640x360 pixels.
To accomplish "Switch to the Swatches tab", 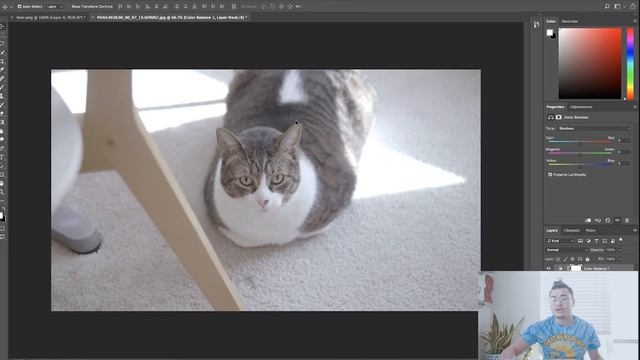I will coord(570,21).
